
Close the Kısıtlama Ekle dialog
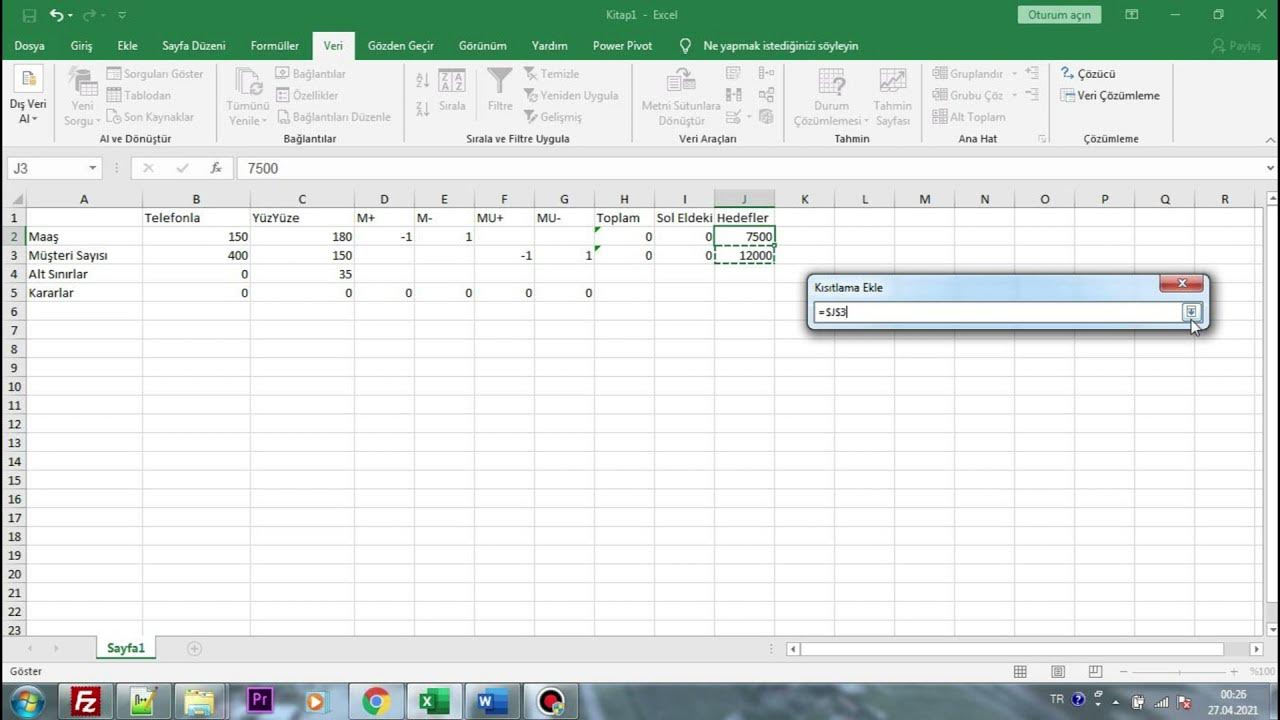[1181, 284]
